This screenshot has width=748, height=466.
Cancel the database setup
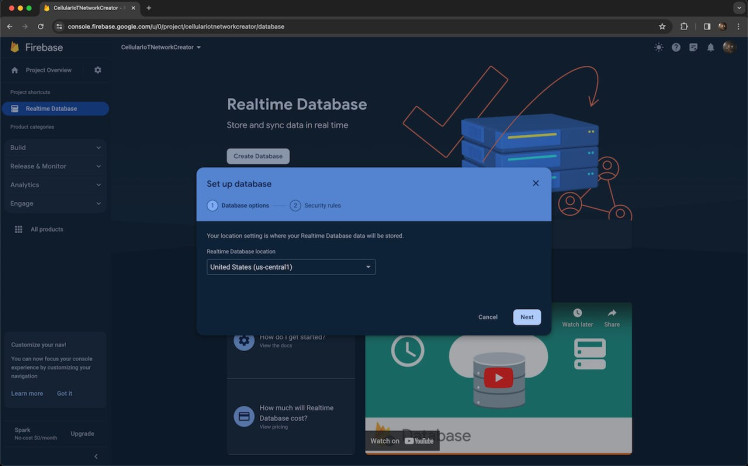point(488,317)
